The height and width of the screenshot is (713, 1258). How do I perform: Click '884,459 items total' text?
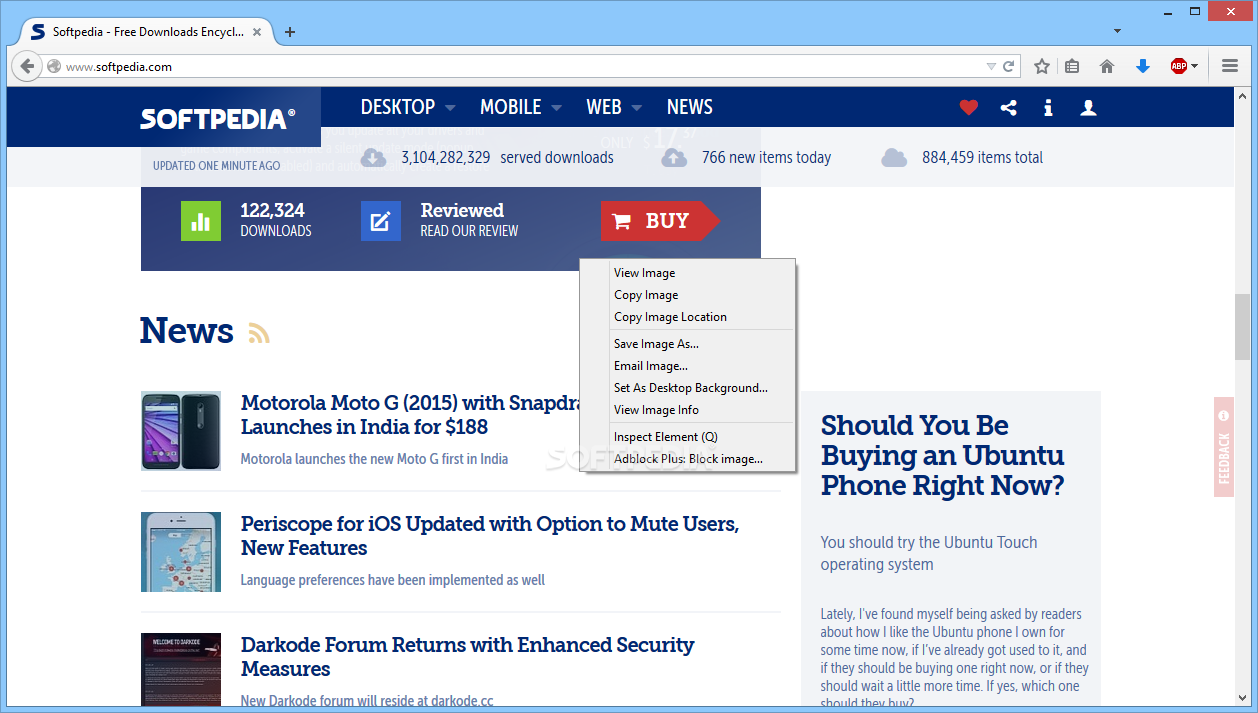(982, 157)
